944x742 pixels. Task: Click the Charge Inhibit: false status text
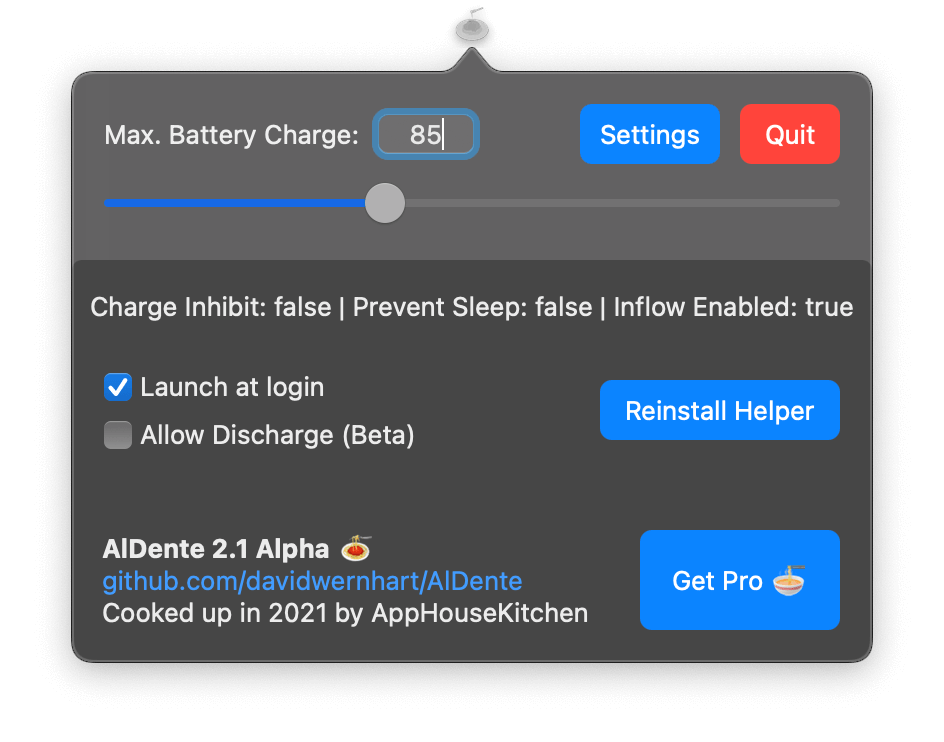211,307
